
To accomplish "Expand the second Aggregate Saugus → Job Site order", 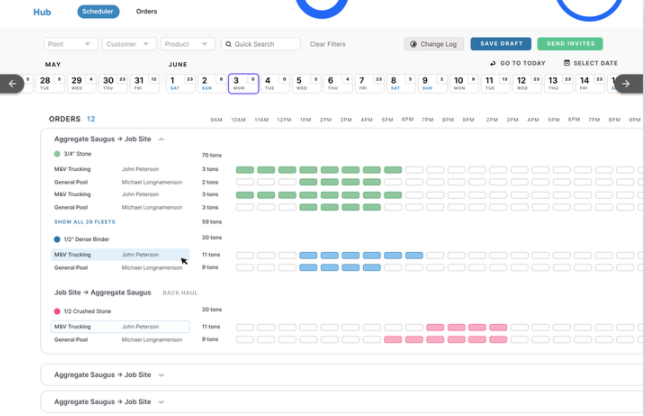I will pos(161,375).
